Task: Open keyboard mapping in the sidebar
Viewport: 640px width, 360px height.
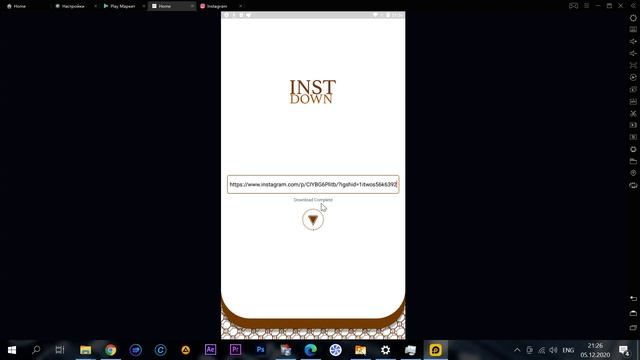Action: coord(633,29)
